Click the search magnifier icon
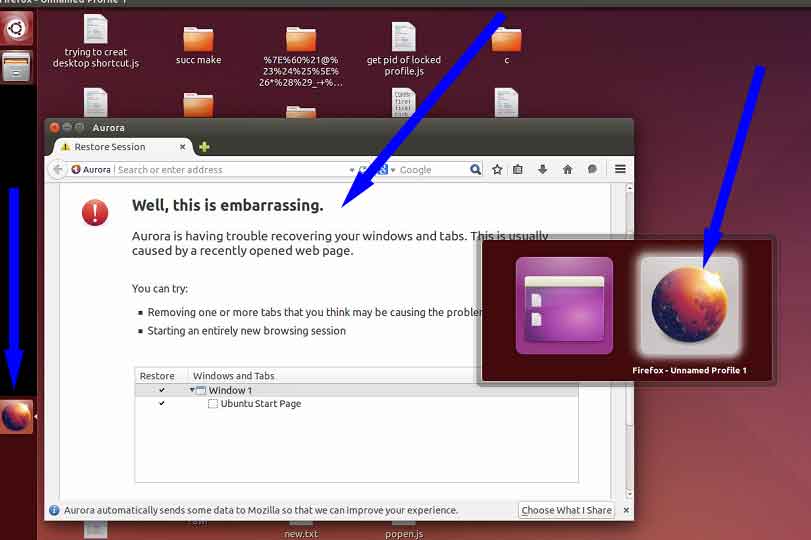The width and height of the screenshot is (811, 540). [x=475, y=169]
